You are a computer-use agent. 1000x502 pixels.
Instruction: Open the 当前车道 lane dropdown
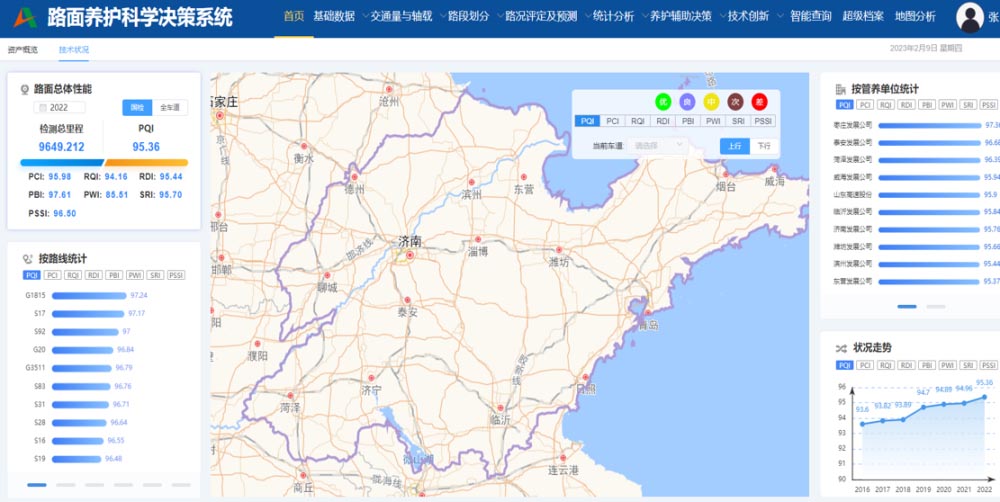click(657, 146)
